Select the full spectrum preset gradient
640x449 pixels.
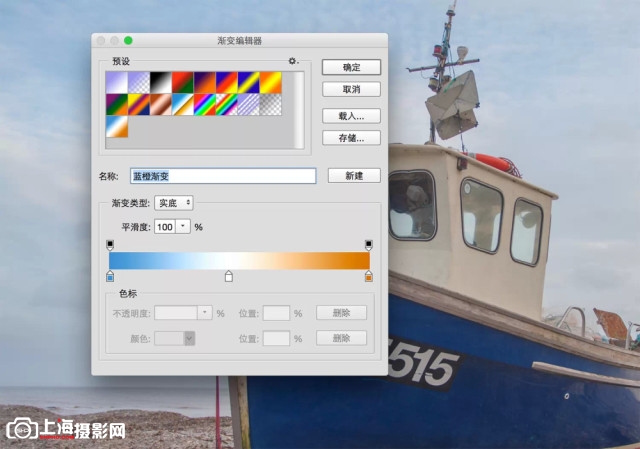tap(205, 105)
